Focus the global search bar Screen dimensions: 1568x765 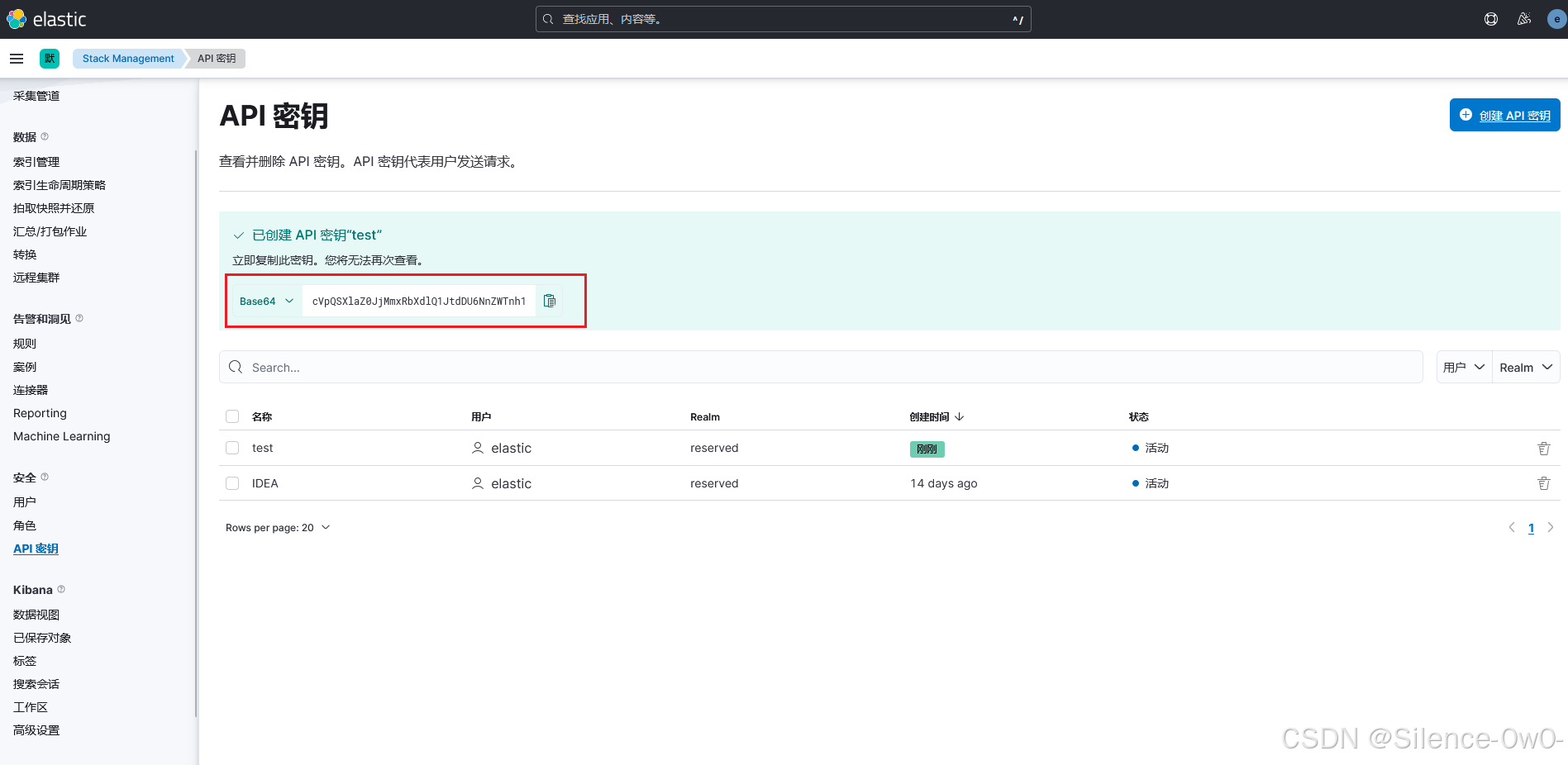783,19
